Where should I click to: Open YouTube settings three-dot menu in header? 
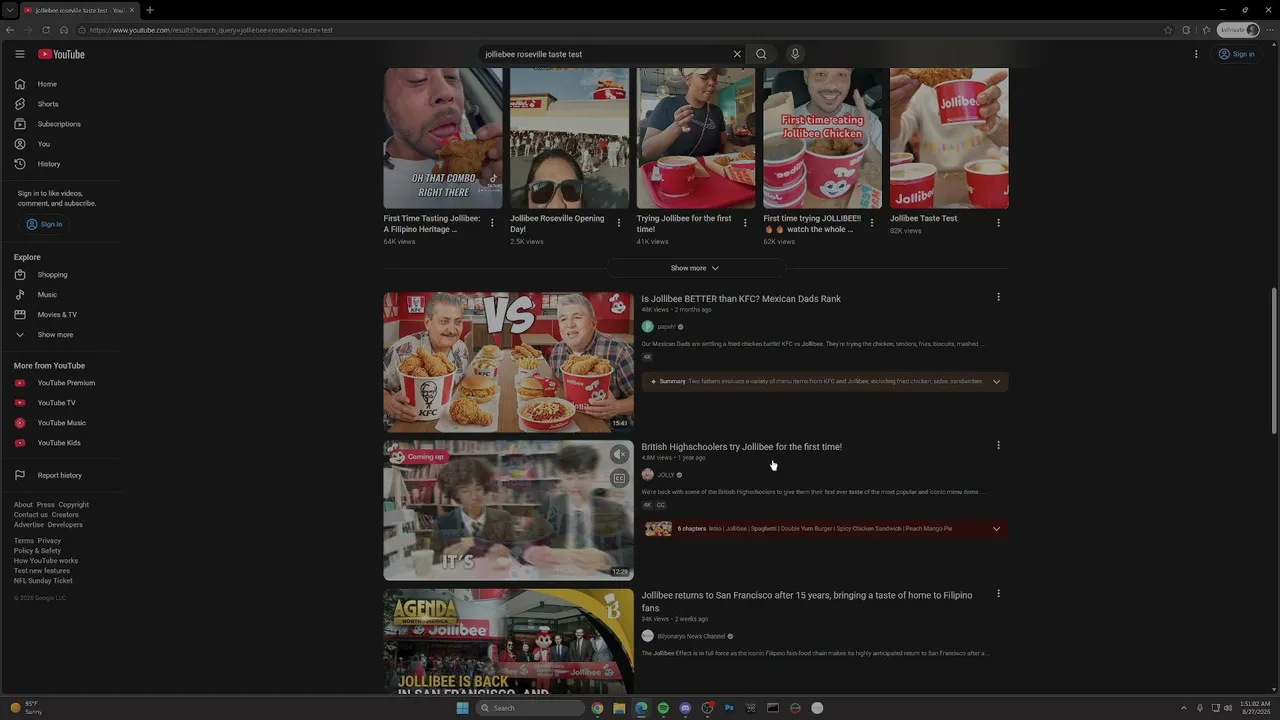1196,54
